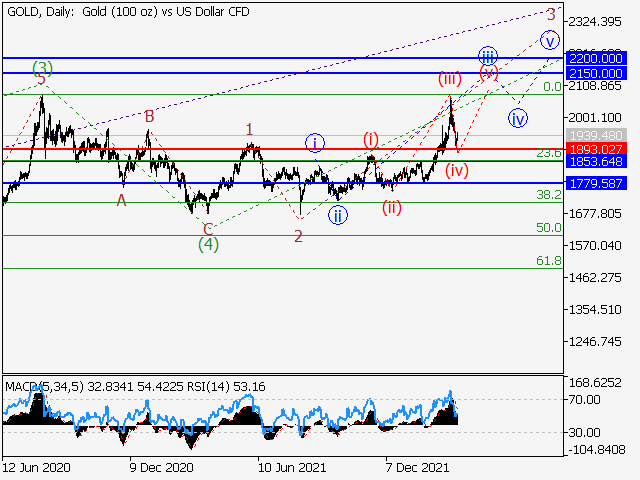Click the 7 Dec 2021 date label
This screenshot has height=480, width=640.
418,467
